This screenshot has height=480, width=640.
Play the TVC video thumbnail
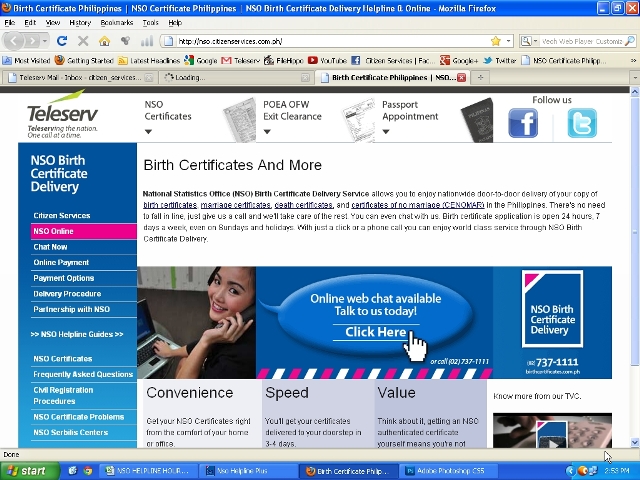click(x=552, y=431)
